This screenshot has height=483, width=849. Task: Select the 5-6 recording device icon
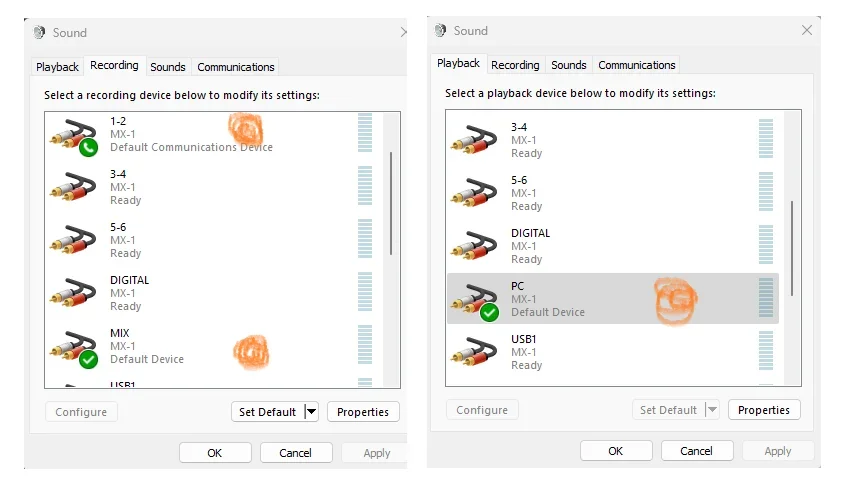[x=74, y=241]
